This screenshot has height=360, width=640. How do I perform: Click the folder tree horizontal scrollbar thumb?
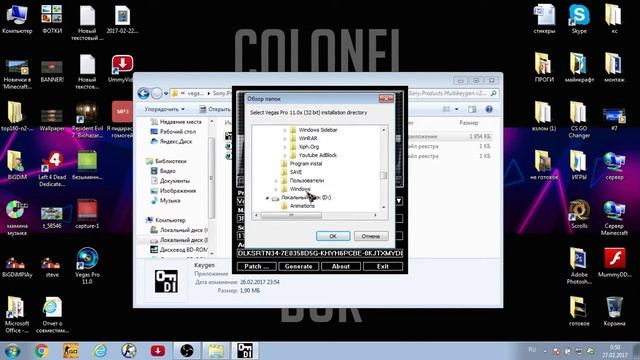tap(291, 215)
